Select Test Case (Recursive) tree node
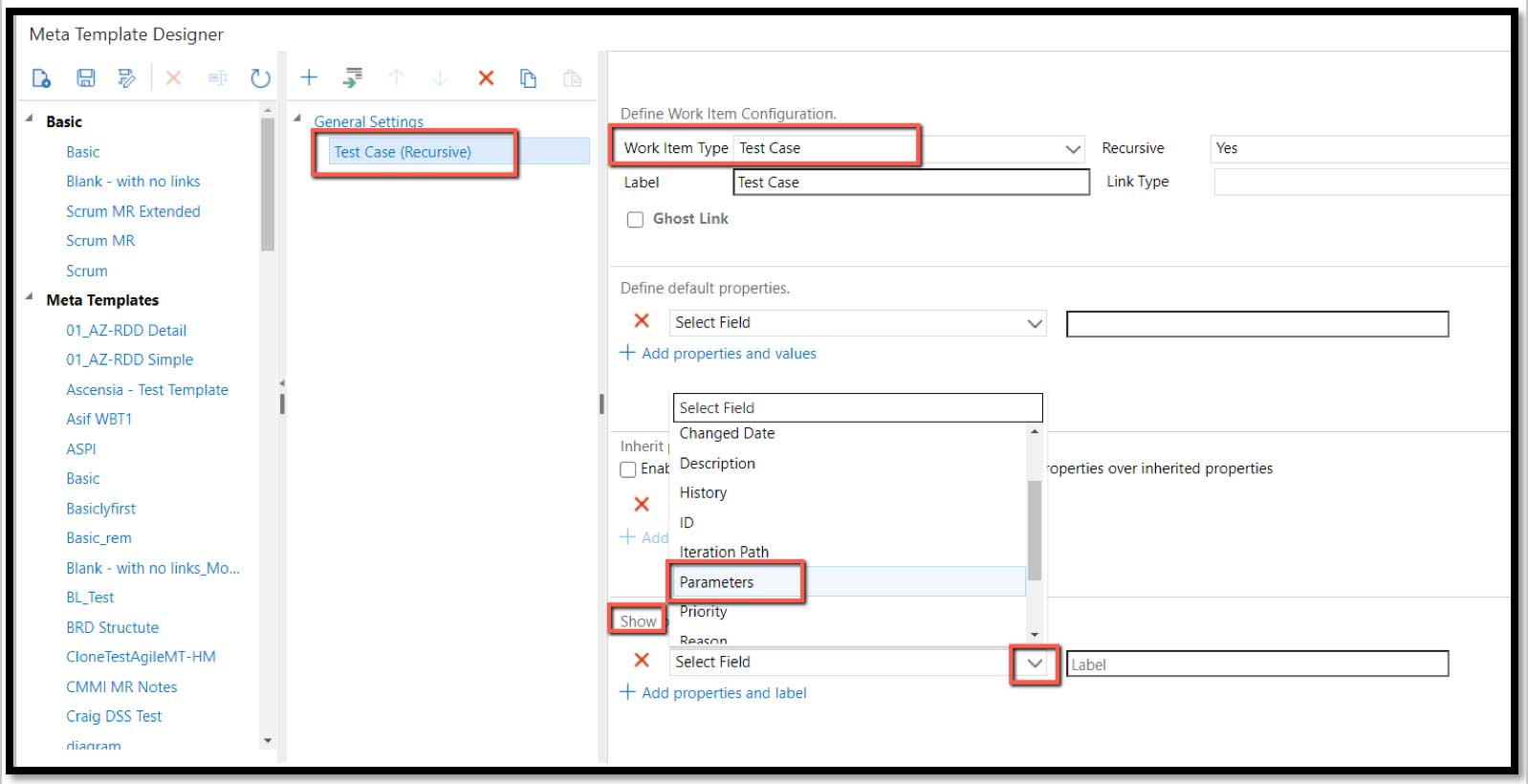The image size is (1528, 784). coord(403,152)
